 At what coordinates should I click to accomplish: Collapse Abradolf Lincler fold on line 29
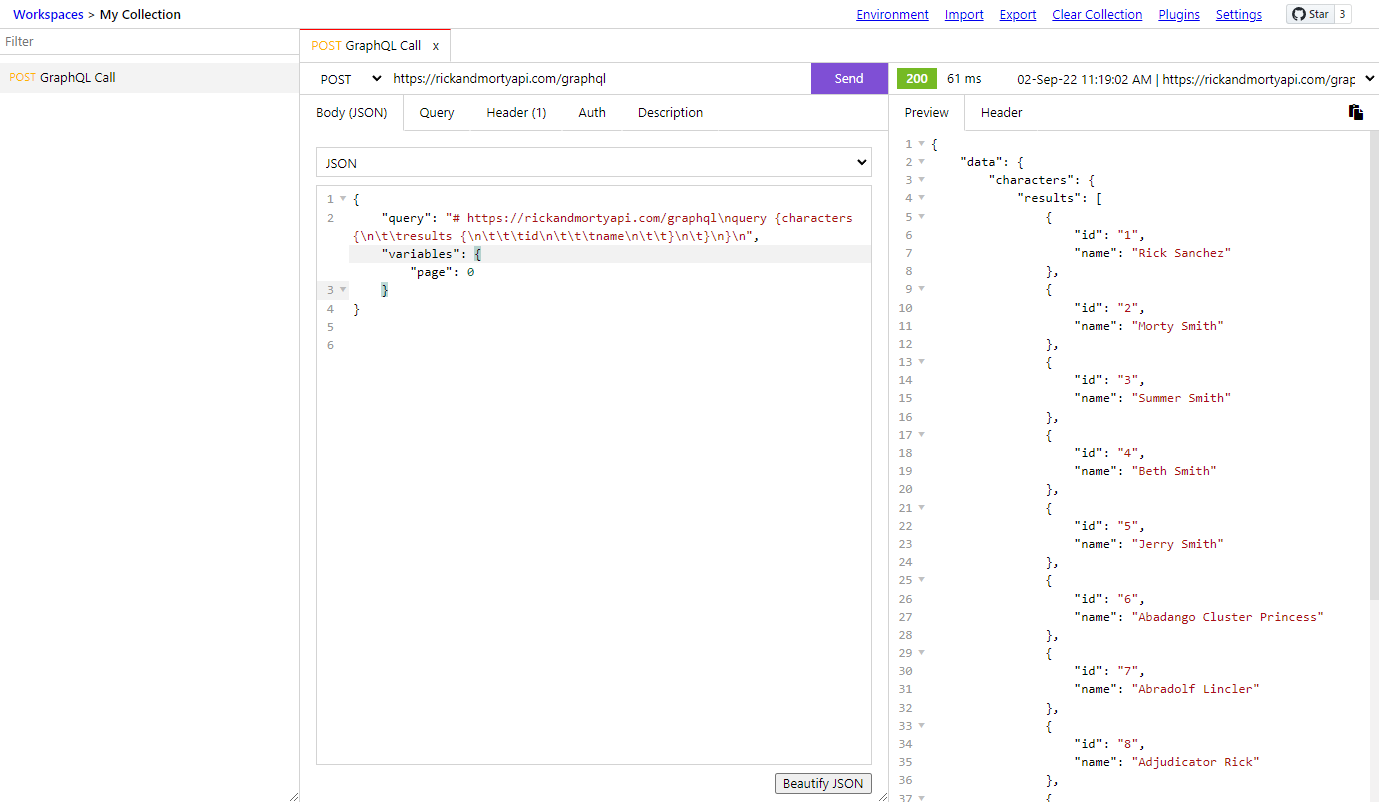[921, 653]
